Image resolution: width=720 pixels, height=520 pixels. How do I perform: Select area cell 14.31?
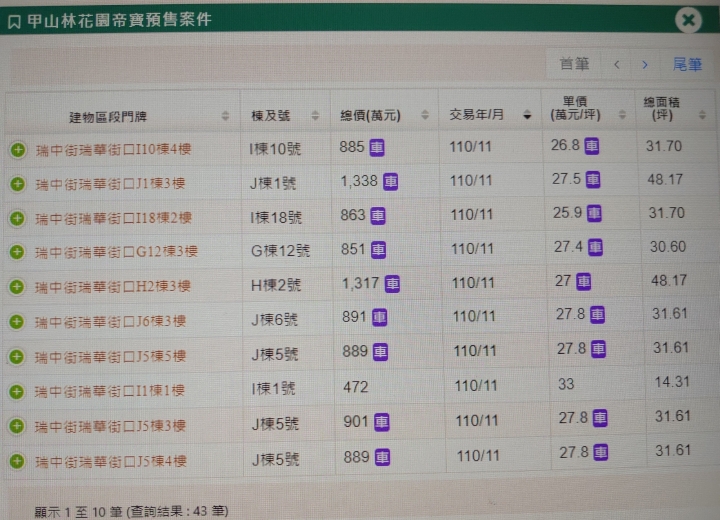coord(672,382)
